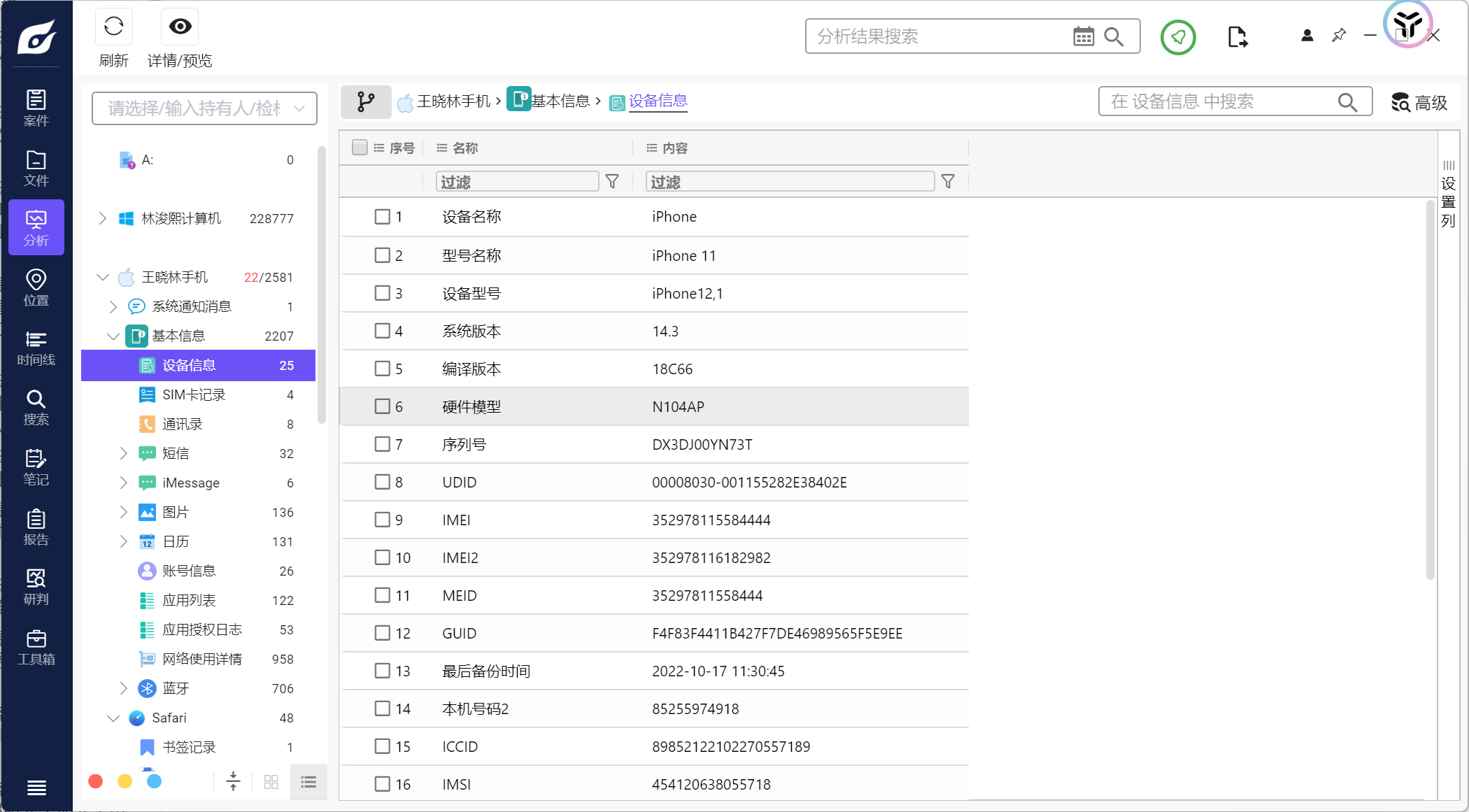Click the branch tree icon beside breadcrumb
Viewport: 1469px width, 812px height.
click(x=366, y=102)
